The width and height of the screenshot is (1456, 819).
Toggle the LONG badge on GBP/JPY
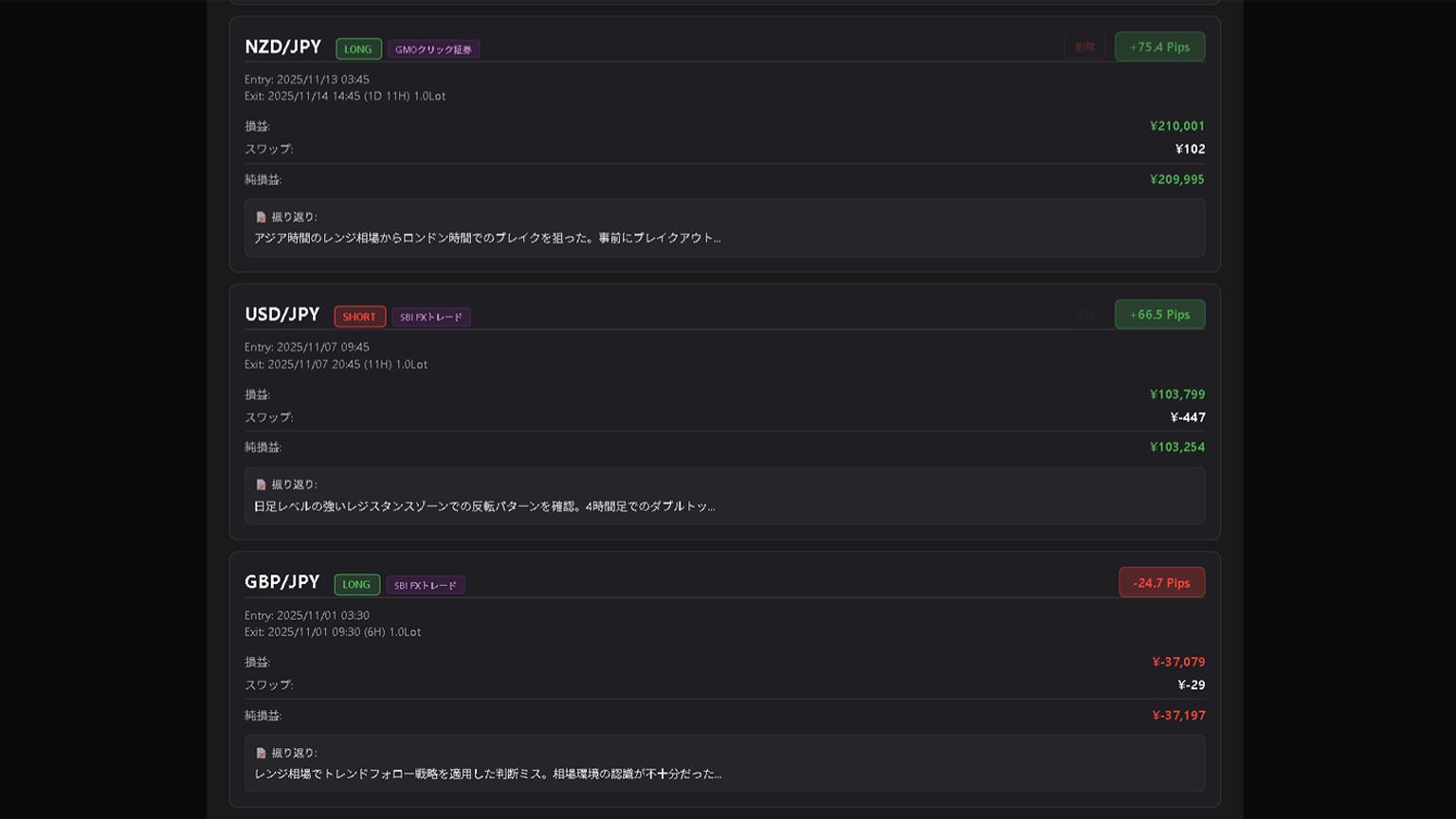356,584
